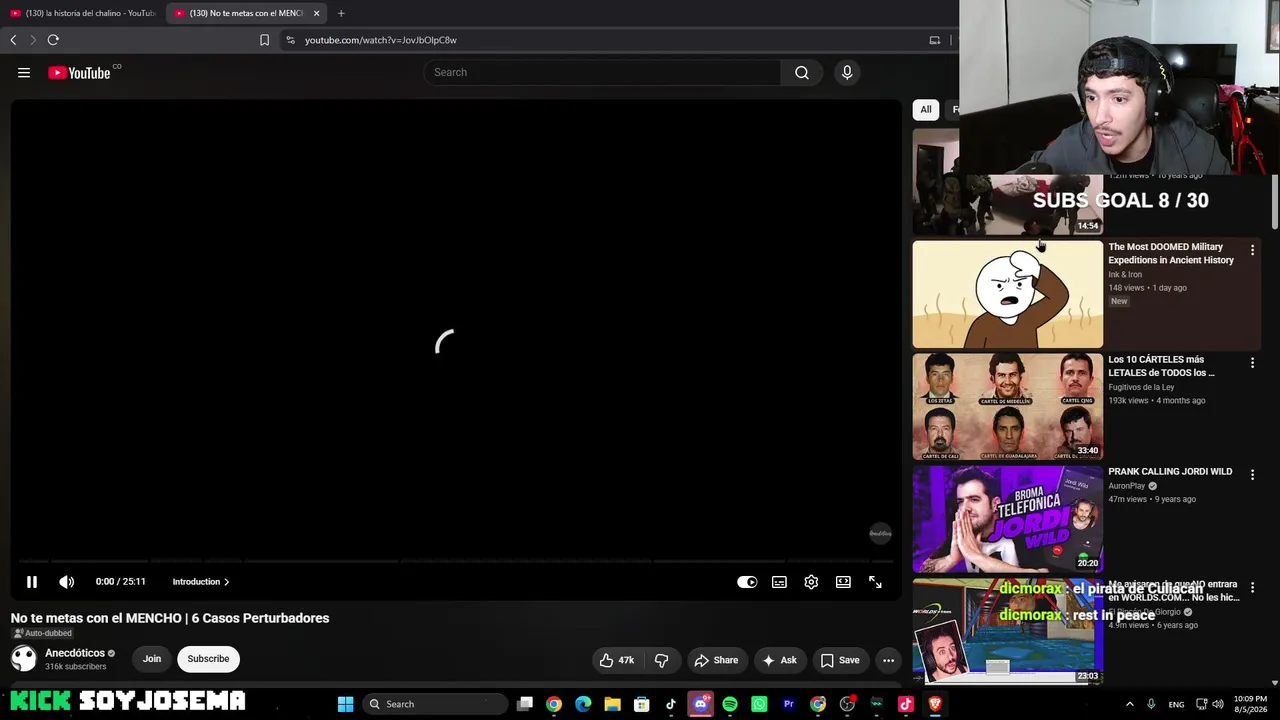Switch the player to theater mode
The image size is (1280, 720).
point(843,582)
